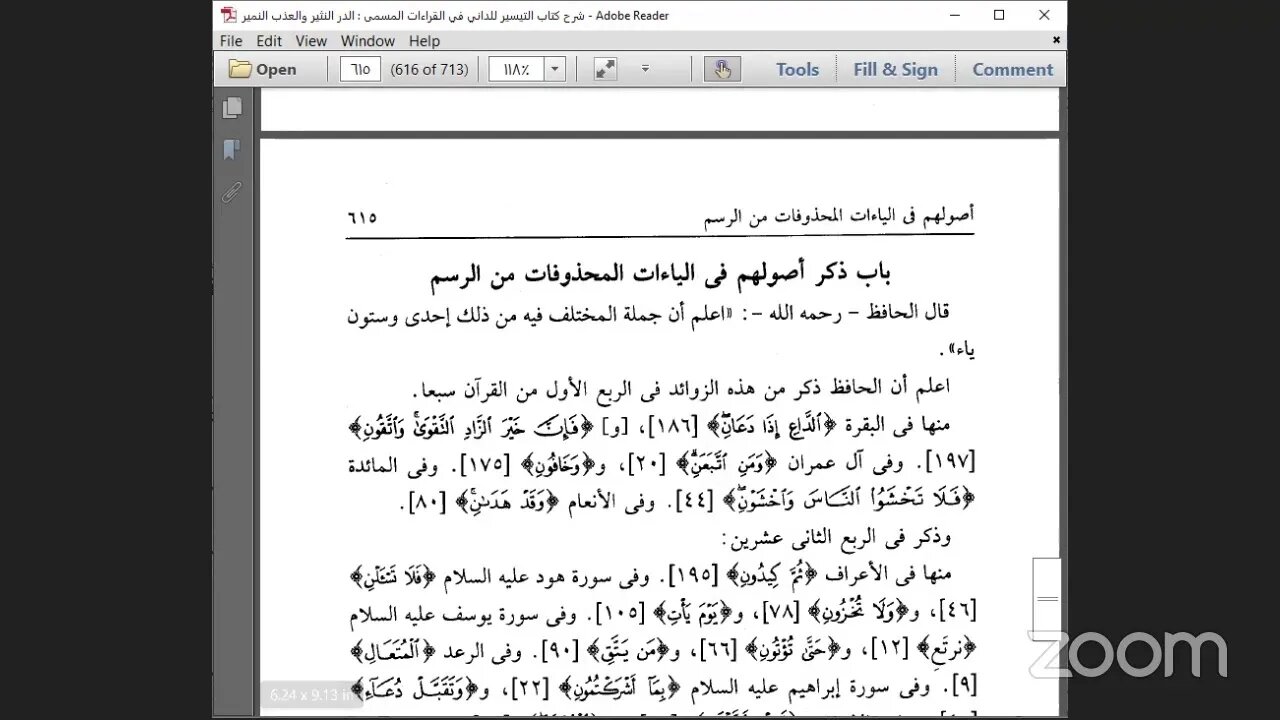The image size is (1280, 720).
Task: Click the Open file button
Action: tap(263, 69)
